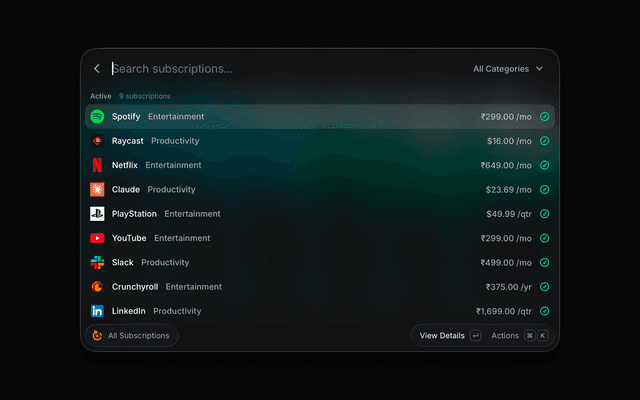Click the return key icon beside View Details
This screenshot has width=640, height=400.
click(x=475, y=336)
